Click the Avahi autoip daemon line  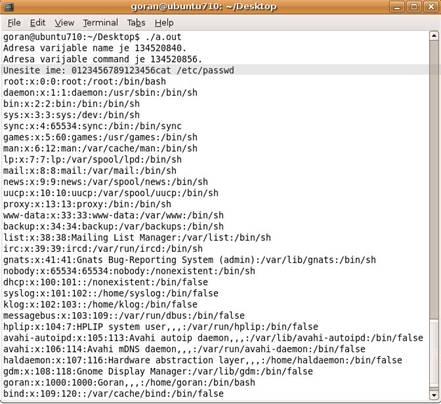pos(213,338)
